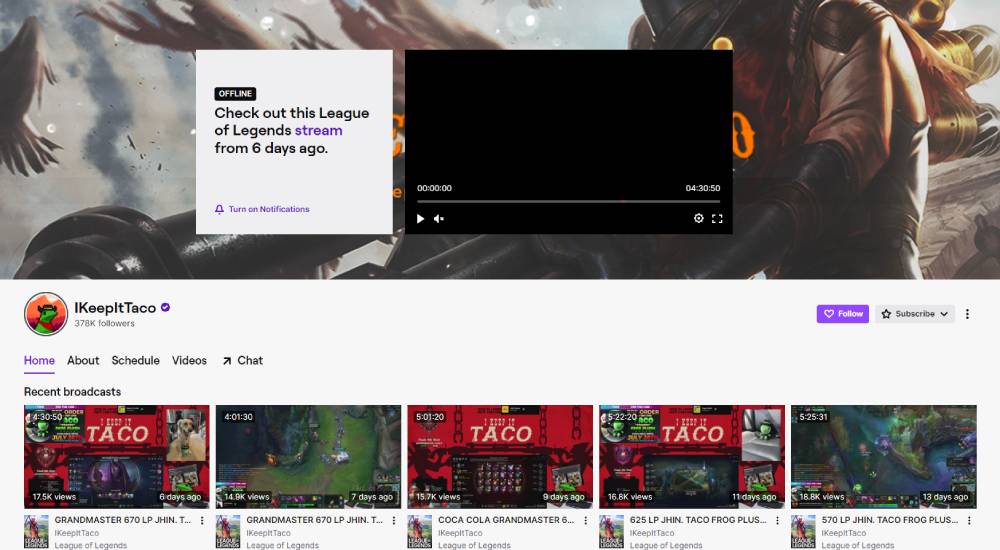Follow the IKeepItTaco channel
This screenshot has width=1000, height=550.
[842, 314]
